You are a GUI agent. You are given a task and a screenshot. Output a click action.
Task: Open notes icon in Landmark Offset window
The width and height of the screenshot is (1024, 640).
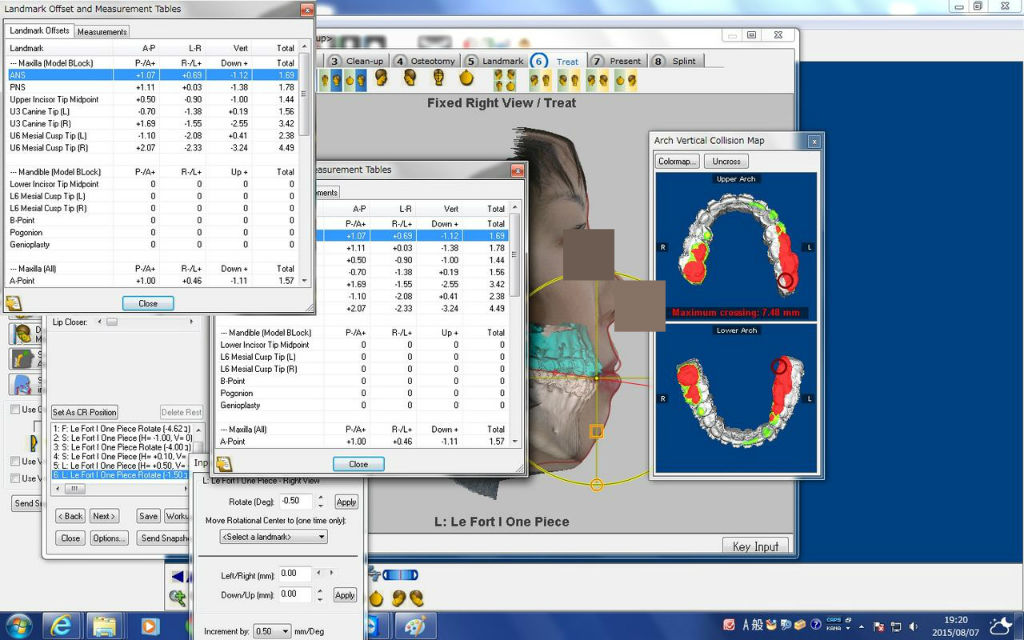coord(13,303)
